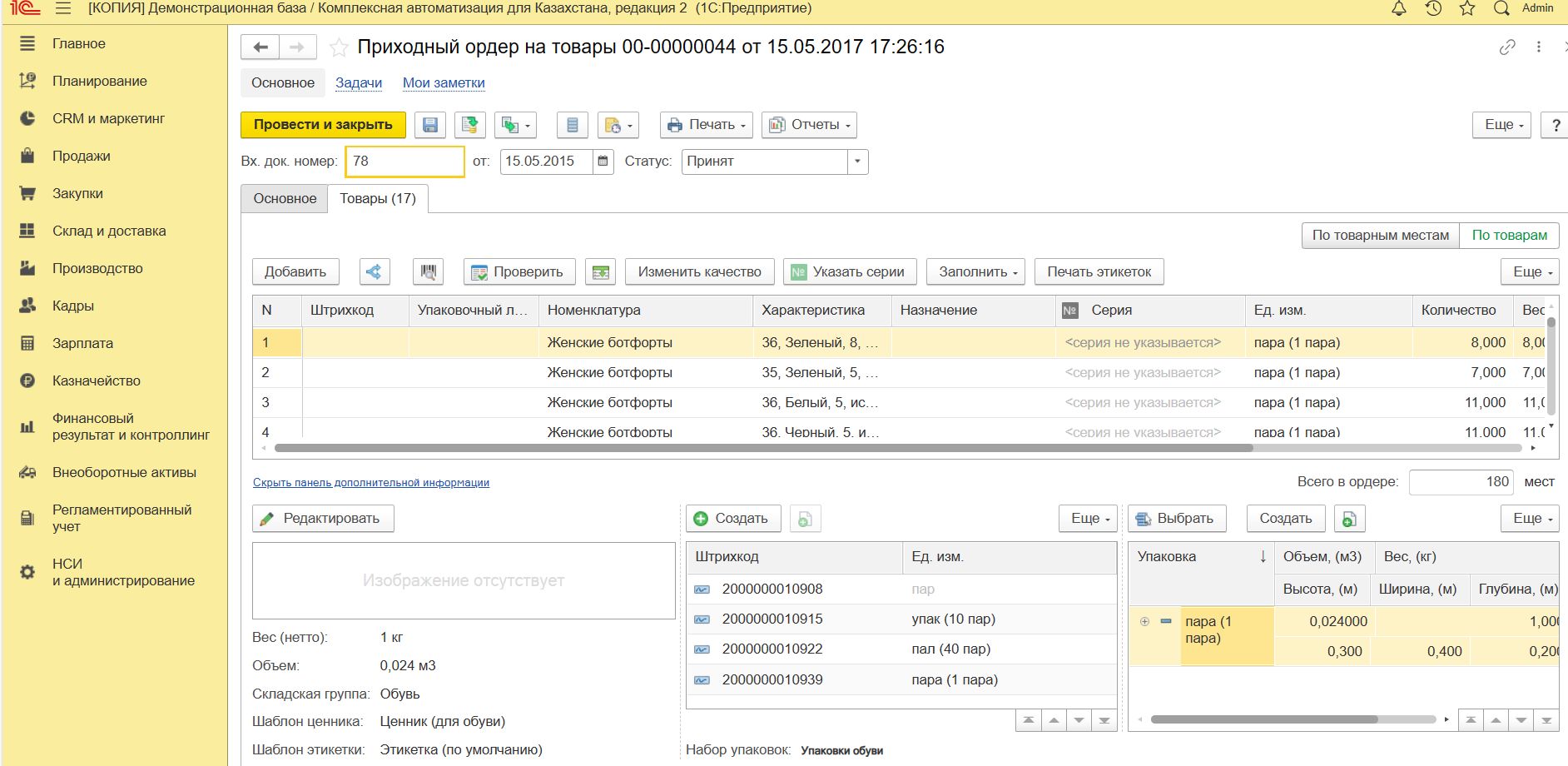This screenshot has height=766, width=1568.
Task: Click Провести и закрыть button
Action: 323,125
